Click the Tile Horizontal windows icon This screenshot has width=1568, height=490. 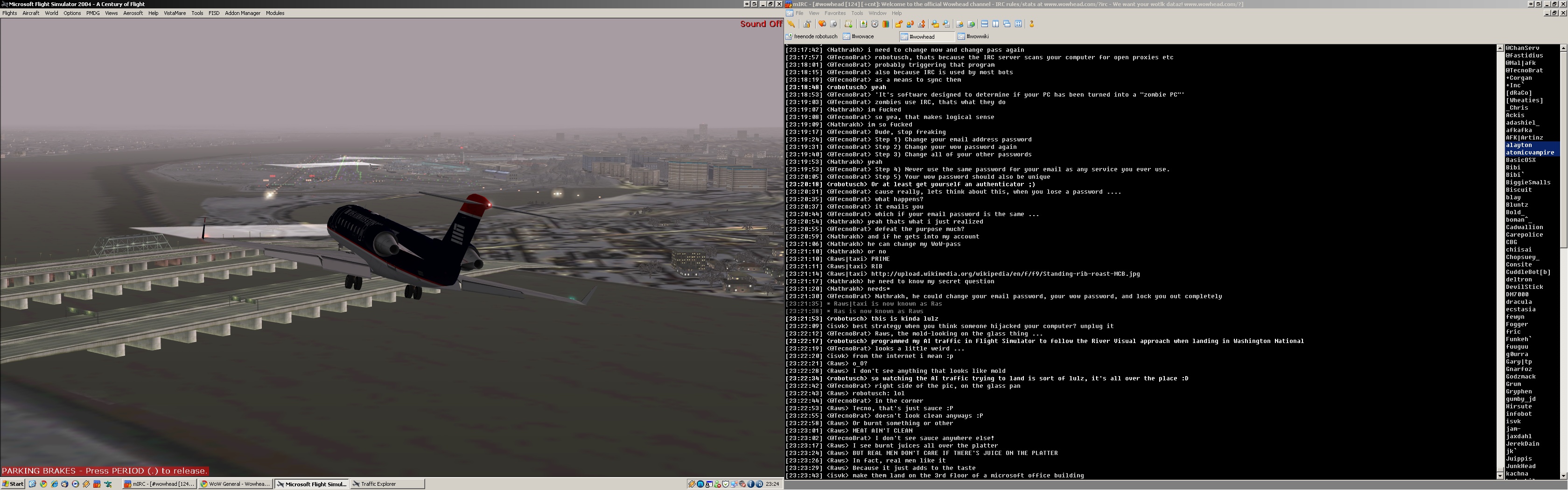point(984,24)
